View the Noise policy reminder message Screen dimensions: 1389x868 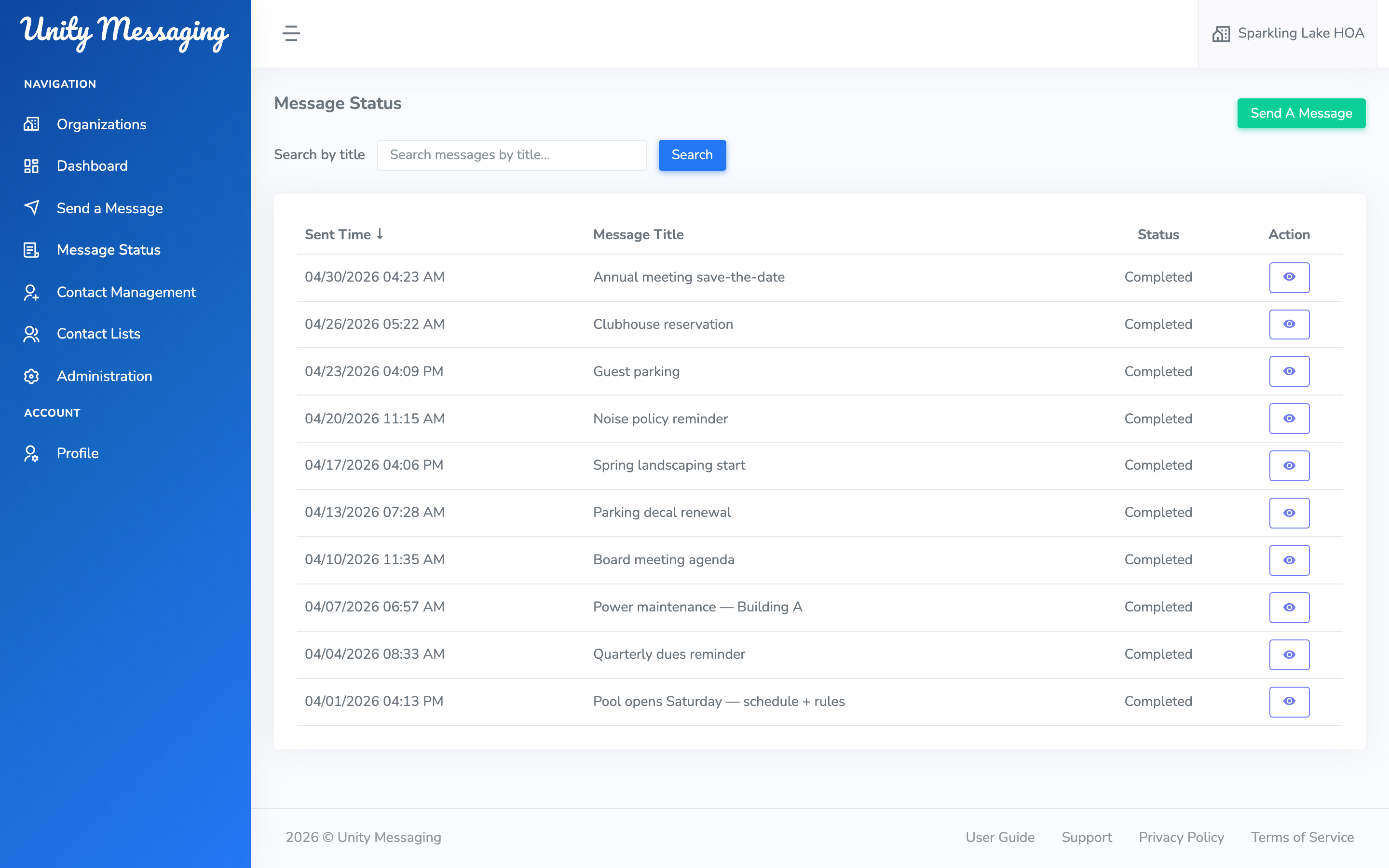coord(1289,419)
